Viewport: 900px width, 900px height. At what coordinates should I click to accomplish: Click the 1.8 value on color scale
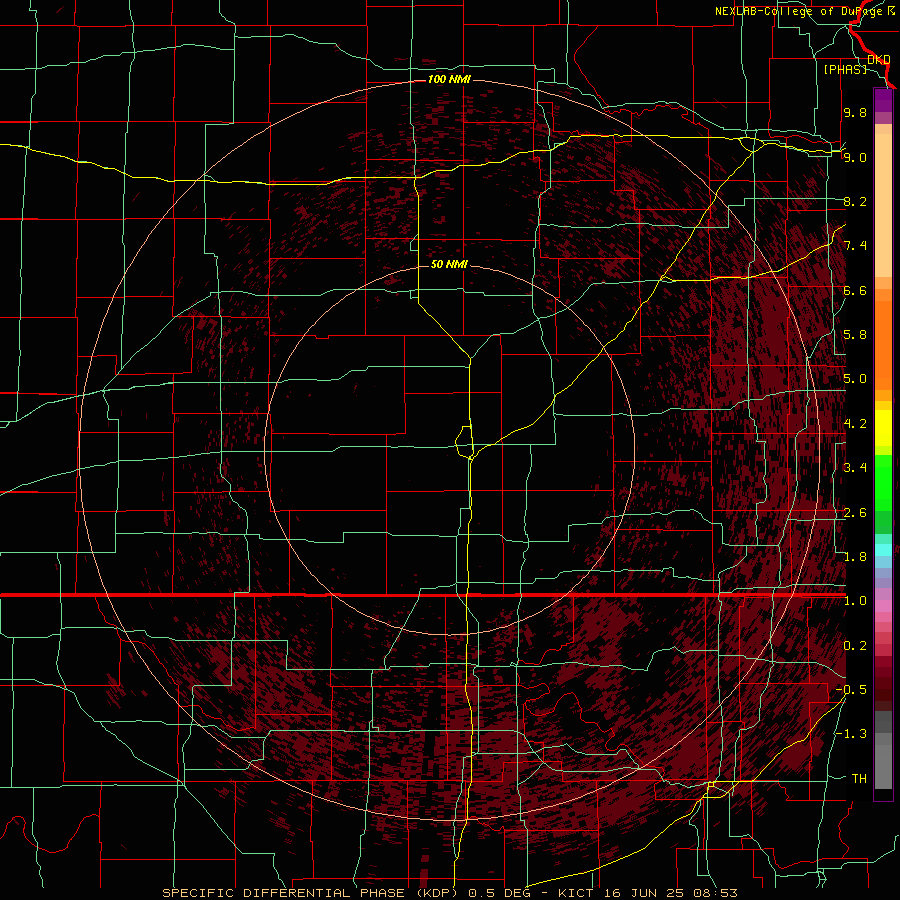855,557
